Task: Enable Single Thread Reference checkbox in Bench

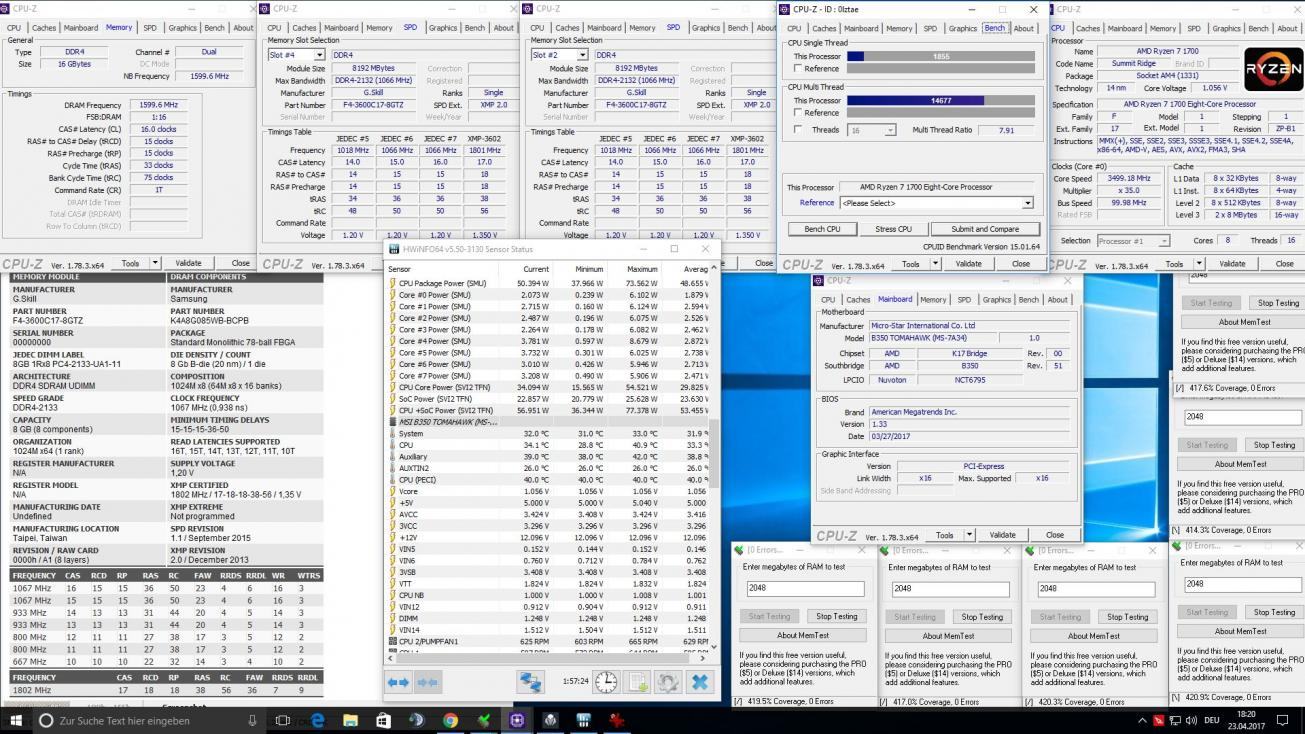Action: pos(796,69)
